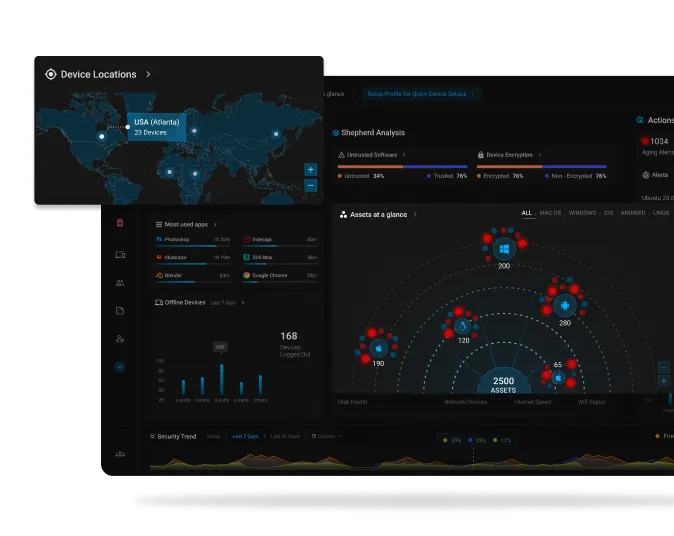The width and height of the screenshot is (674, 536).
Task: Click the Shepherd Analysis icon
Action: pyautogui.click(x=336, y=133)
